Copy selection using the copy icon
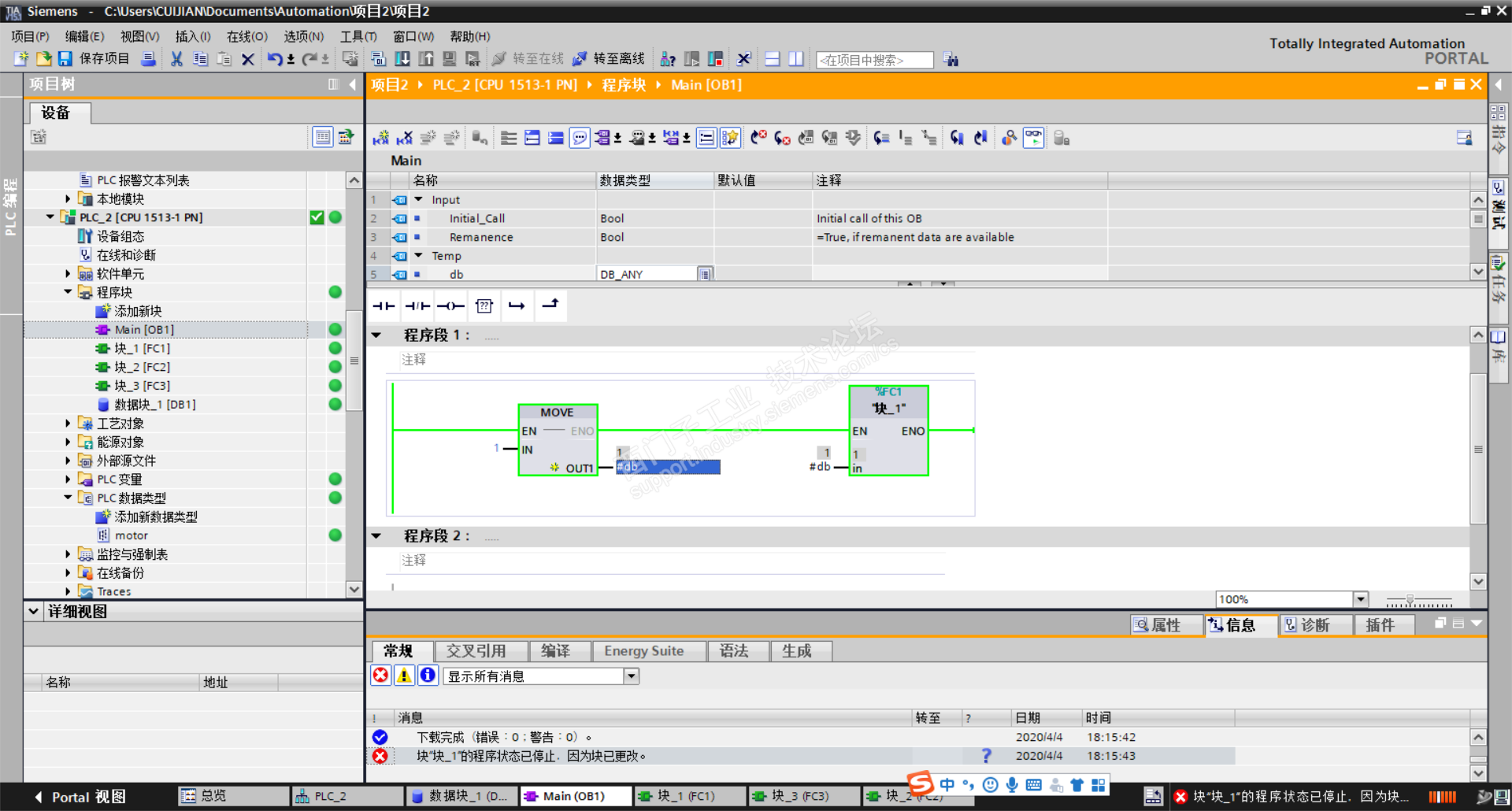Screen dimensions: 1512x811 (x=200, y=59)
